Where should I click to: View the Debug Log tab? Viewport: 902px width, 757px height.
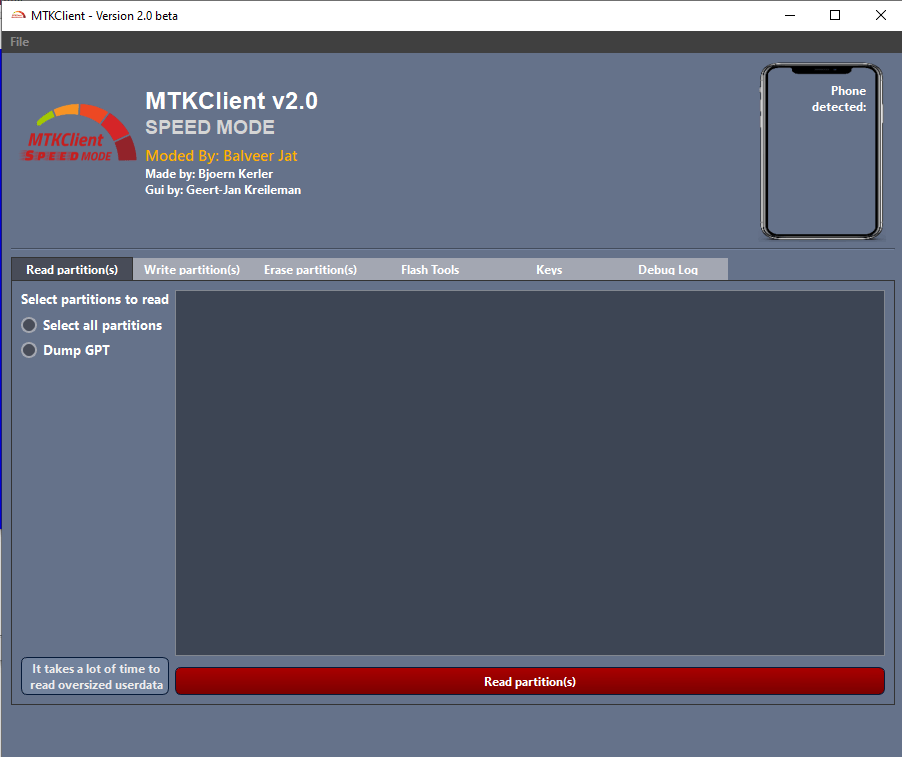click(x=667, y=269)
